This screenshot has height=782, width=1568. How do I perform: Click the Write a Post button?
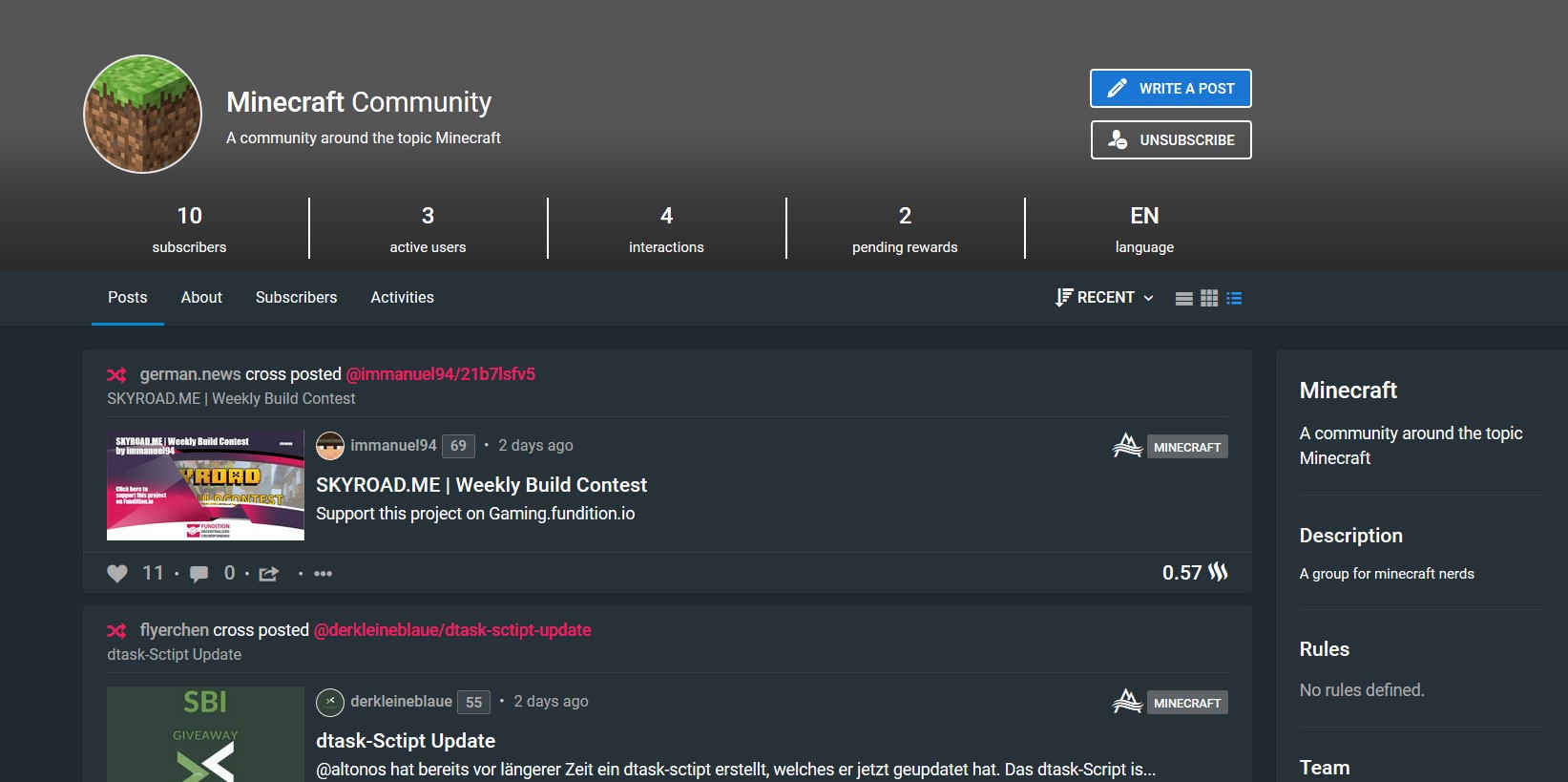(1171, 89)
